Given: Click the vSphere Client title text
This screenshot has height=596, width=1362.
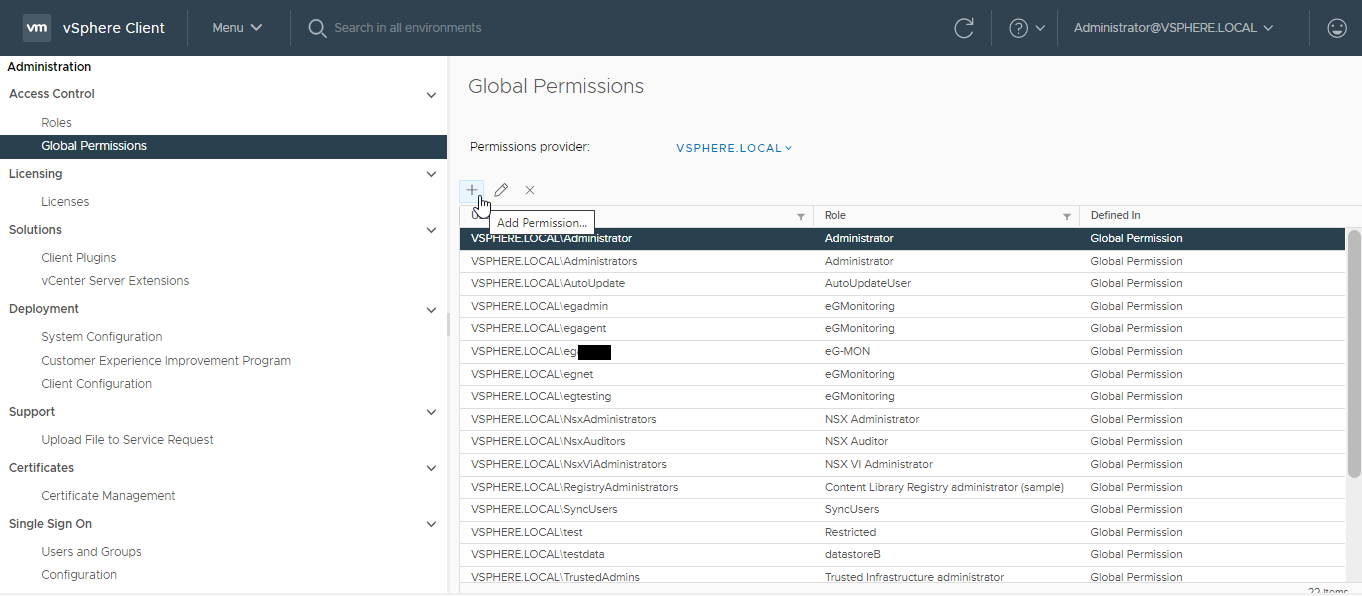Looking at the screenshot, I should [x=114, y=28].
